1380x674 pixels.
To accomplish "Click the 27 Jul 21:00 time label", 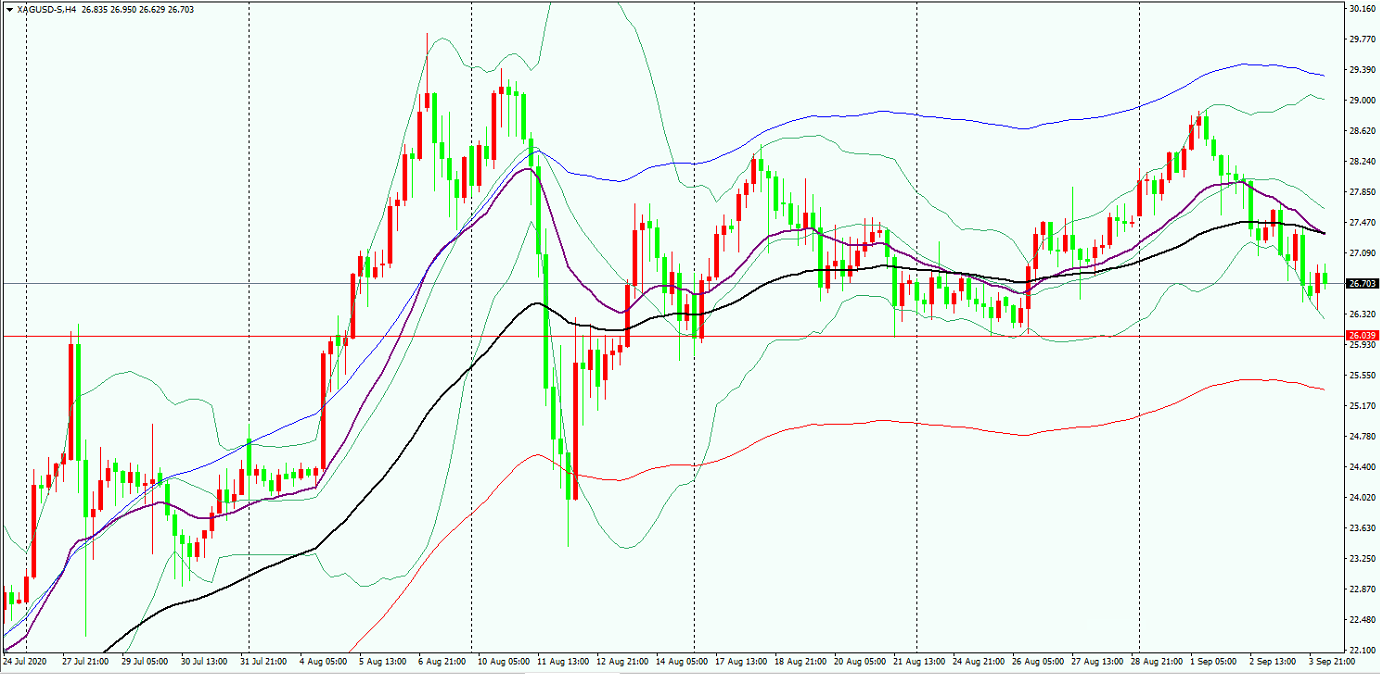I will pos(85,661).
